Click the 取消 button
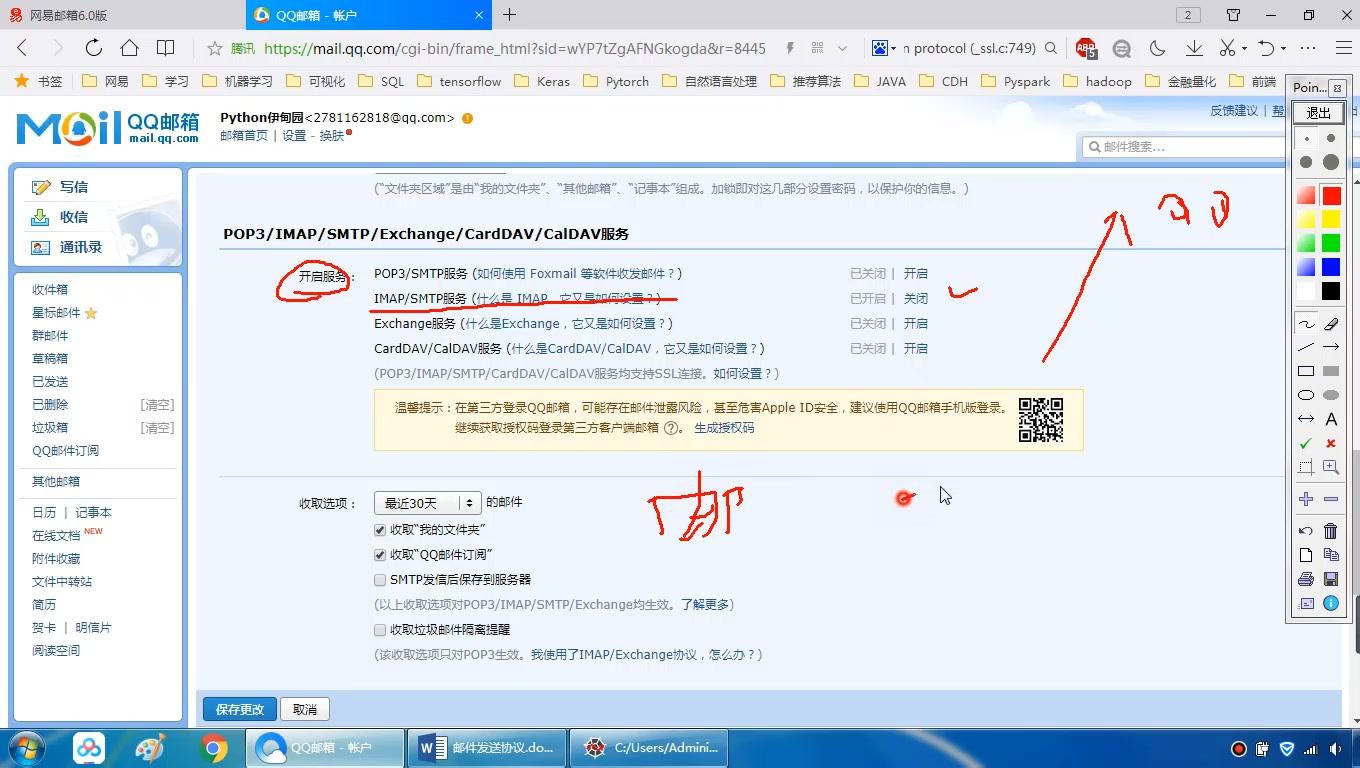This screenshot has height=768, width=1360. [305, 709]
